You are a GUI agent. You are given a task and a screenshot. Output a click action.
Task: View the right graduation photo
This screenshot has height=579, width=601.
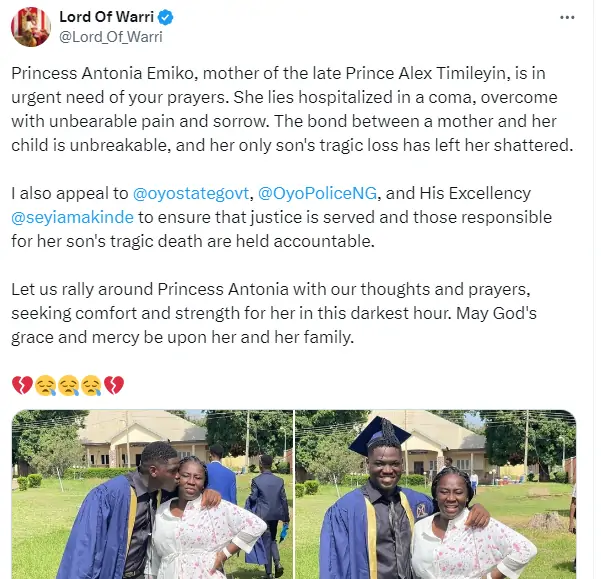coord(435,494)
